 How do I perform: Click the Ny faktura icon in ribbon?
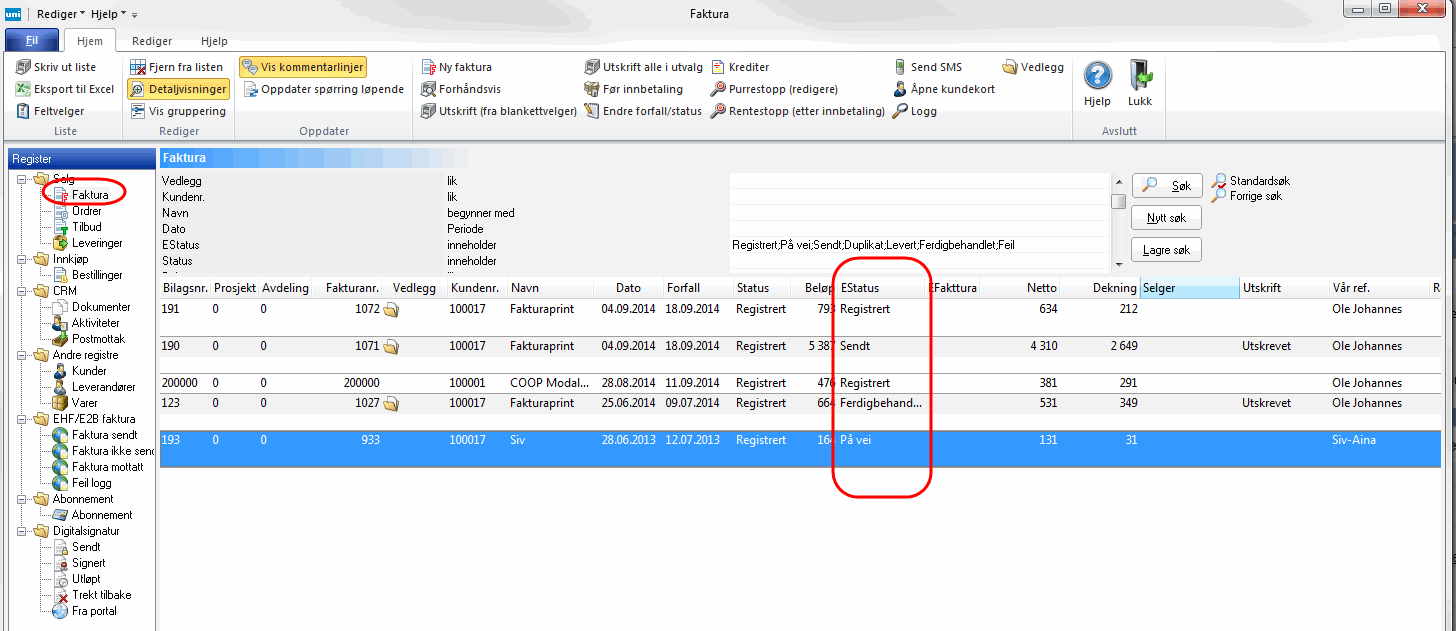[x=428, y=67]
